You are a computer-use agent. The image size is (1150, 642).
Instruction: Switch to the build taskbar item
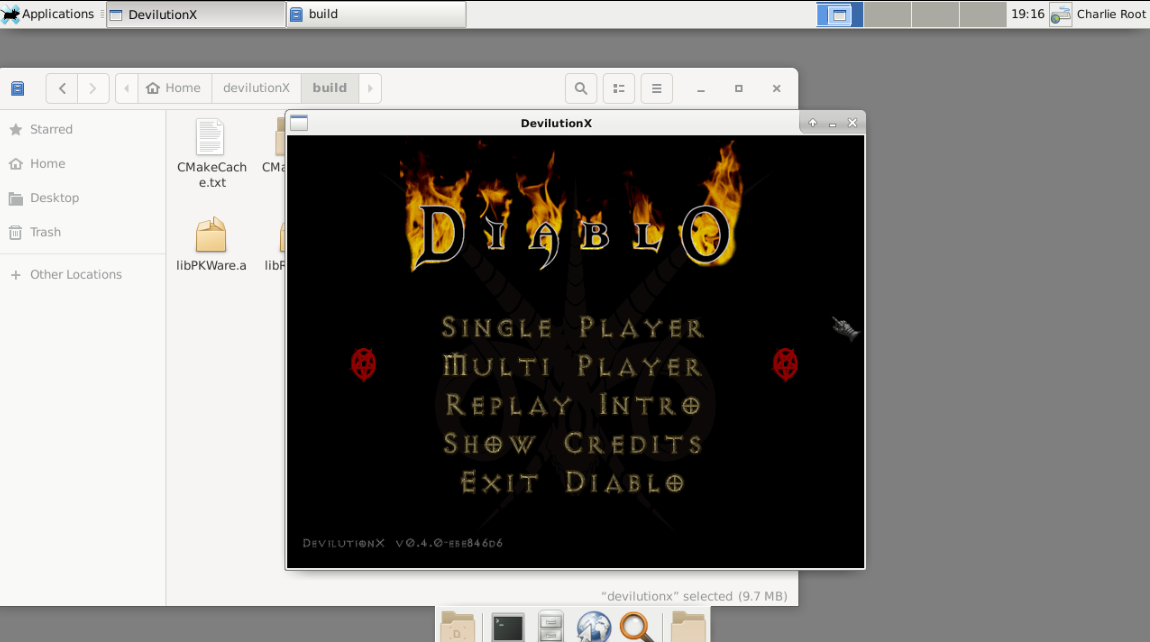tap(376, 14)
